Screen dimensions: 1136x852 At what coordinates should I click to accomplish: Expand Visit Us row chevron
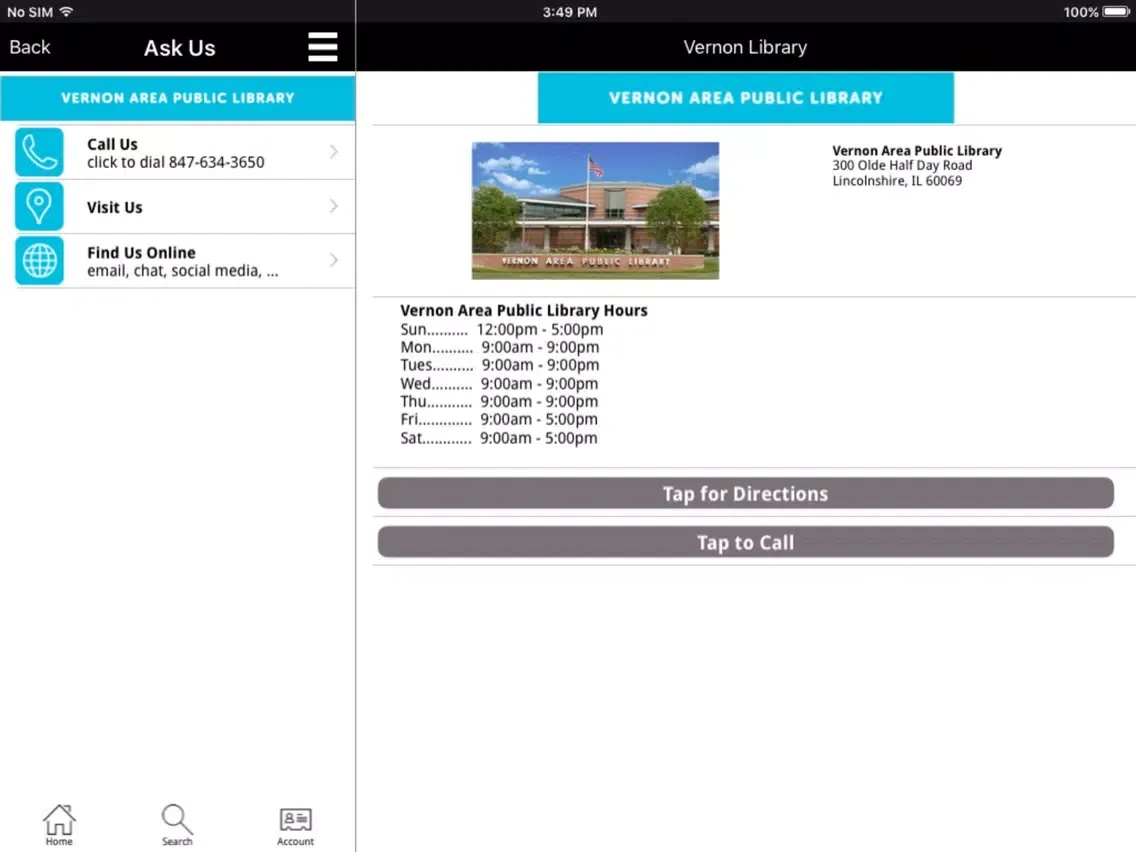(x=334, y=206)
